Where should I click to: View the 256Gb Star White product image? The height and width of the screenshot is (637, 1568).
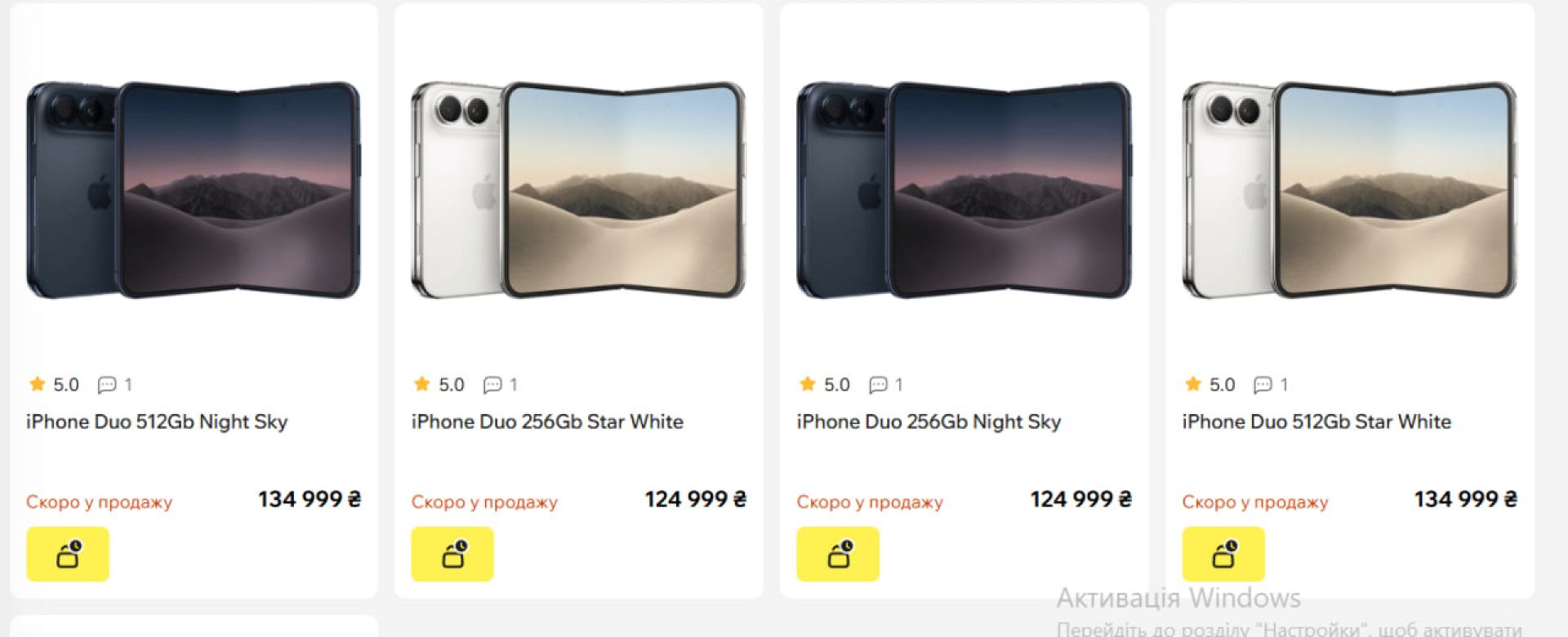point(578,189)
